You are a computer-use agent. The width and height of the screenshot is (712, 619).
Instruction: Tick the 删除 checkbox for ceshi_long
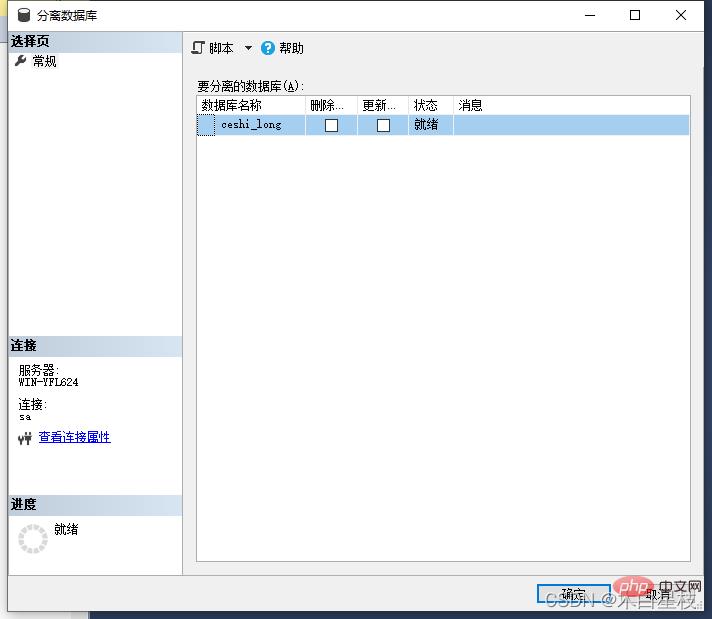331,125
